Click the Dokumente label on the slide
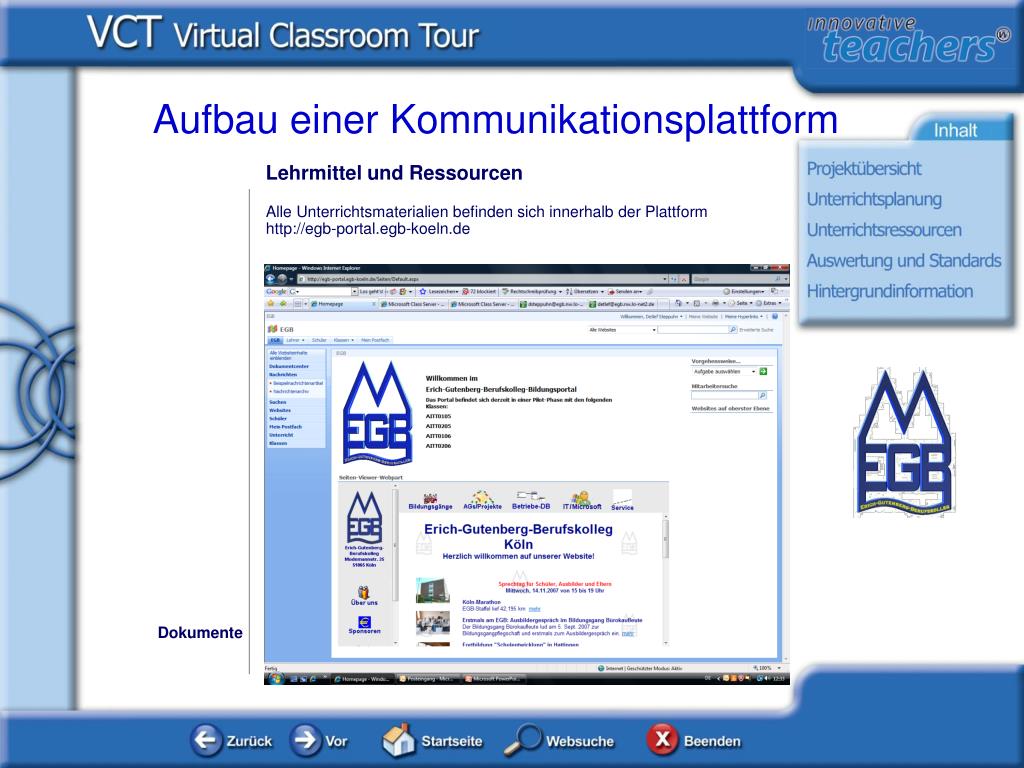The height and width of the screenshot is (768, 1024). click(x=200, y=632)
